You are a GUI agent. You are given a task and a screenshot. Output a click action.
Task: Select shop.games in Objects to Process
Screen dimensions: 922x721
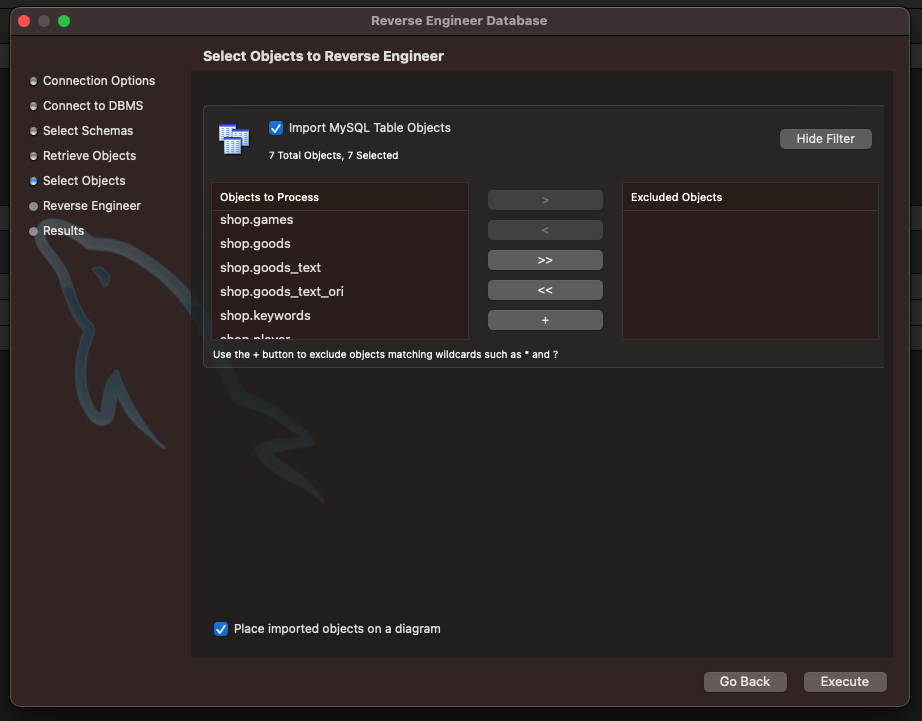pyautogui.click(x=340, y=219)
